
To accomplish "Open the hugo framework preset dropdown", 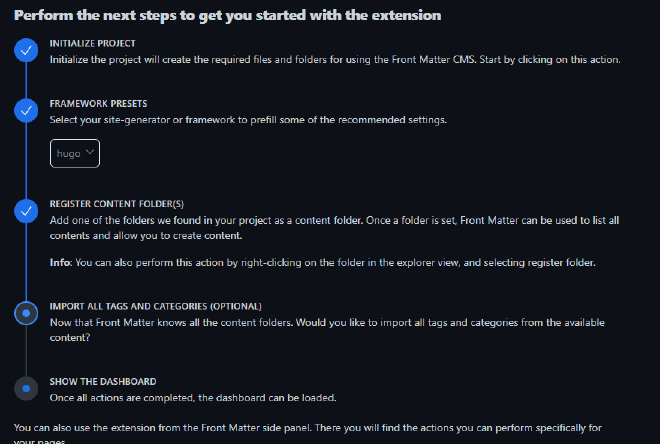I will click(76, 154).
